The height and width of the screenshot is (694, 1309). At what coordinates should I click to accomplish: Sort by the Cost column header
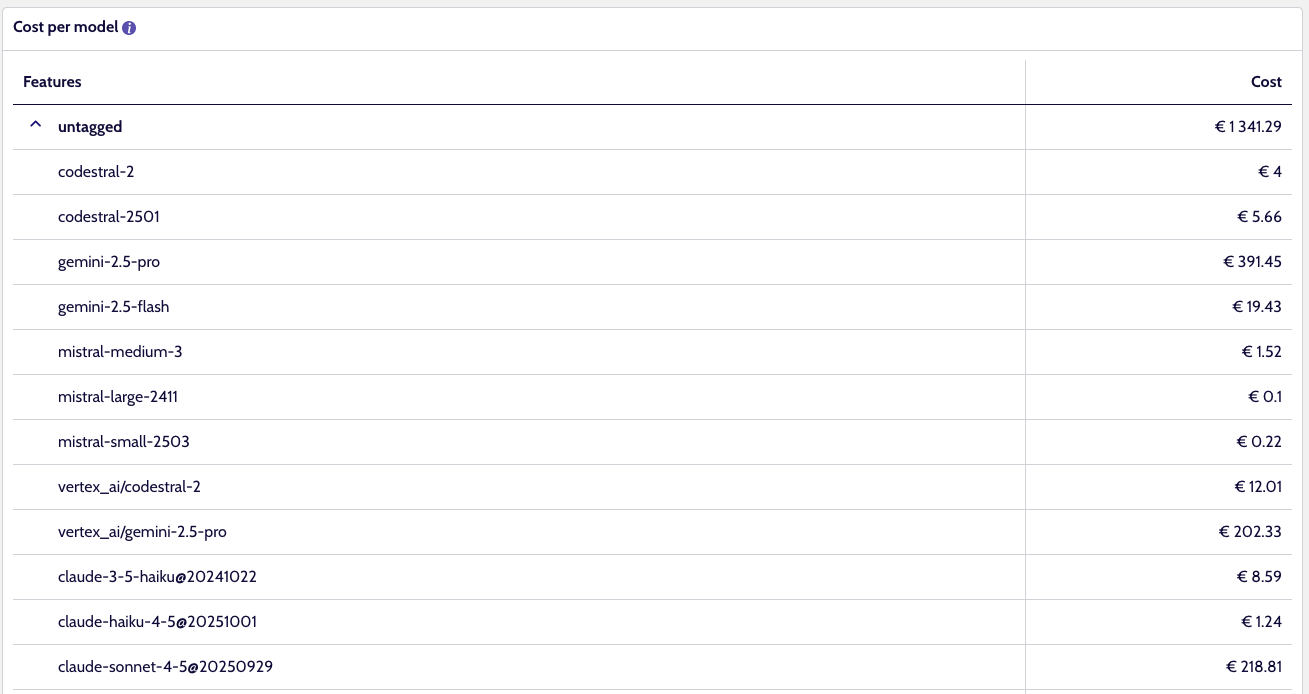1266,82
